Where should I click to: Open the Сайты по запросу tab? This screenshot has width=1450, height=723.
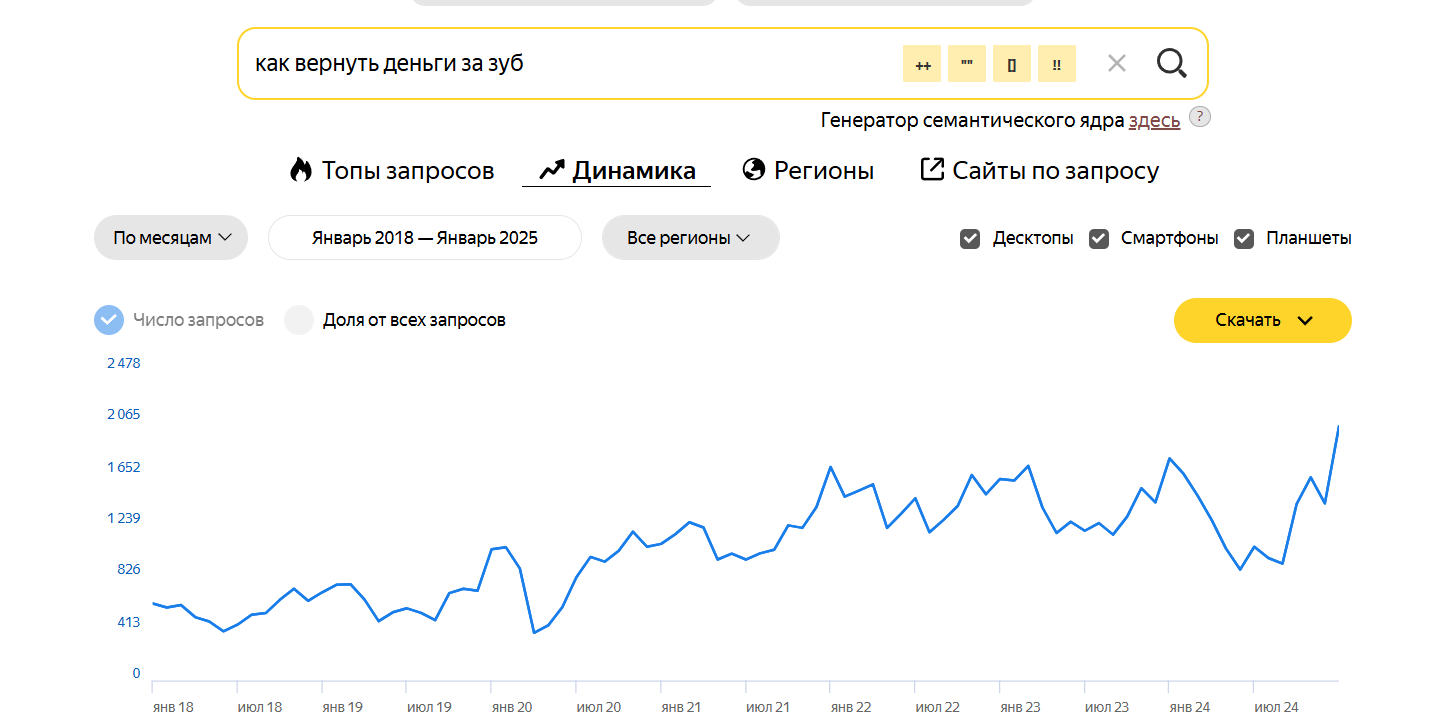(x=1040, y=171)
